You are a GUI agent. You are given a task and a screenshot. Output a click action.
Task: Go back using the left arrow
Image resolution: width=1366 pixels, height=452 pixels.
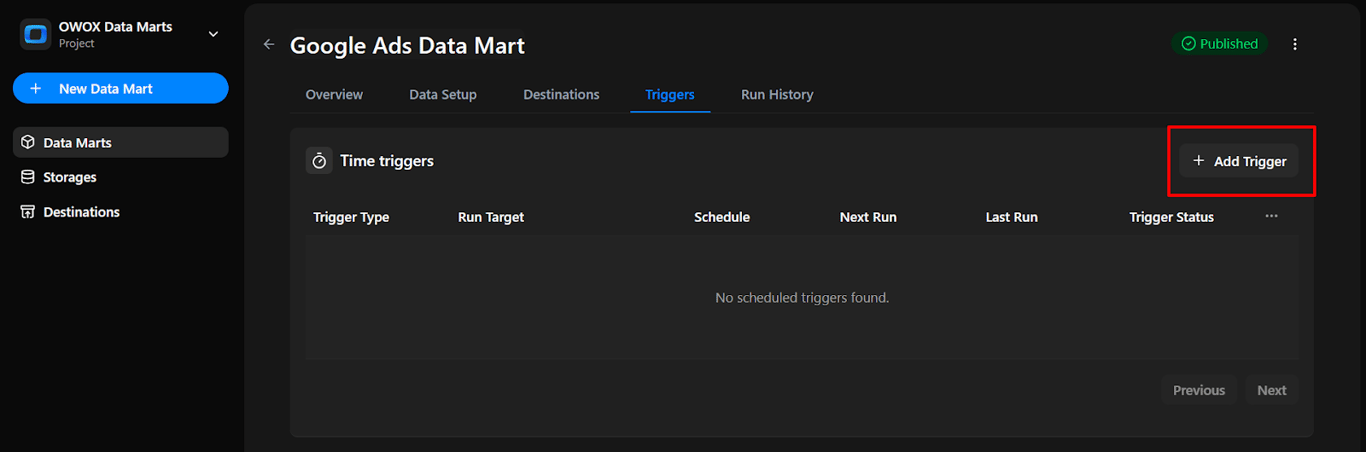pos(269,44)
